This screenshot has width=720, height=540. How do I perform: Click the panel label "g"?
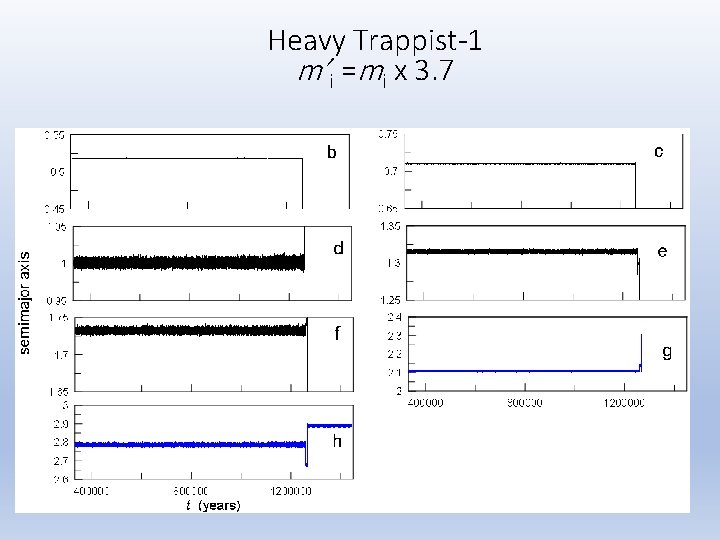[667, 352]
